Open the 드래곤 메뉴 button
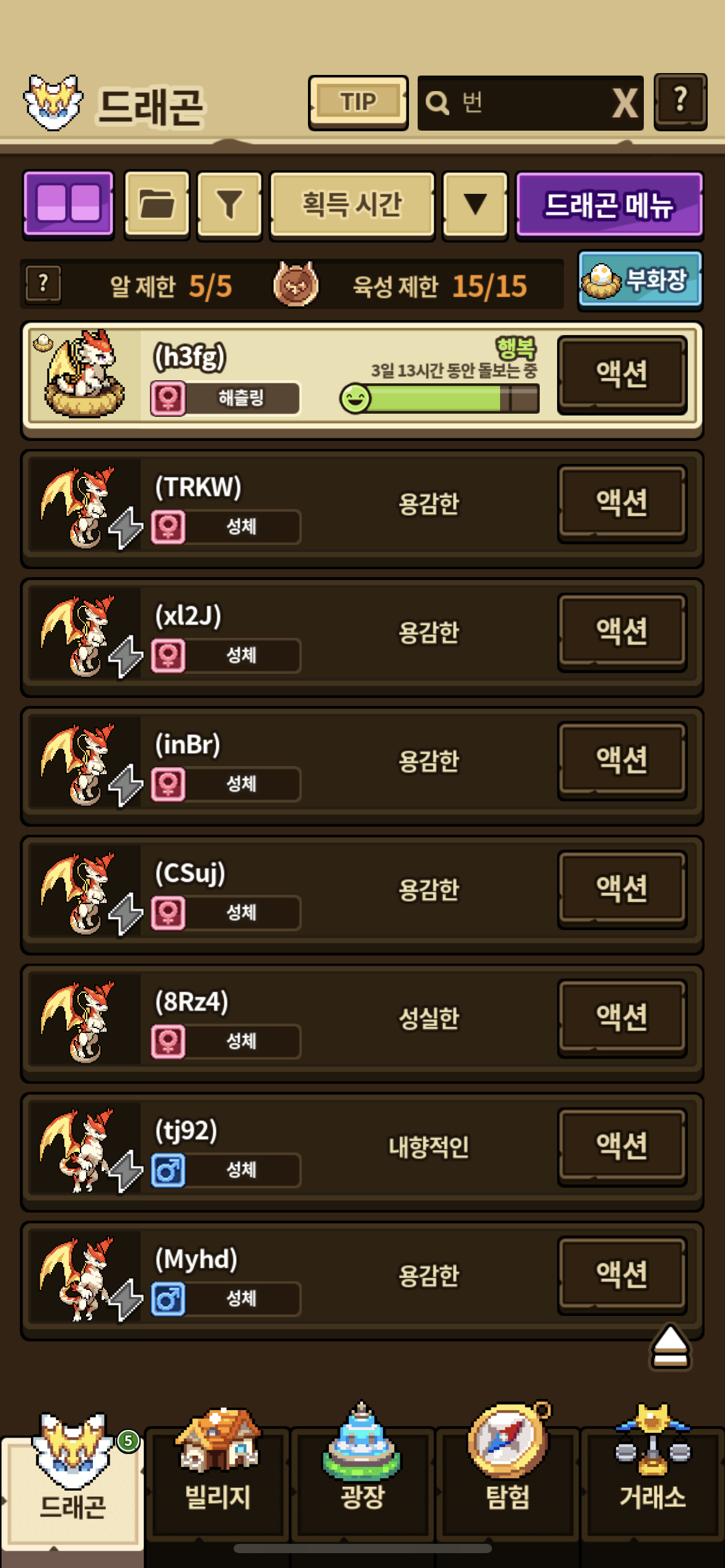Image resolution: width=725 pixels, height=1568 pixels. (609, 204)
